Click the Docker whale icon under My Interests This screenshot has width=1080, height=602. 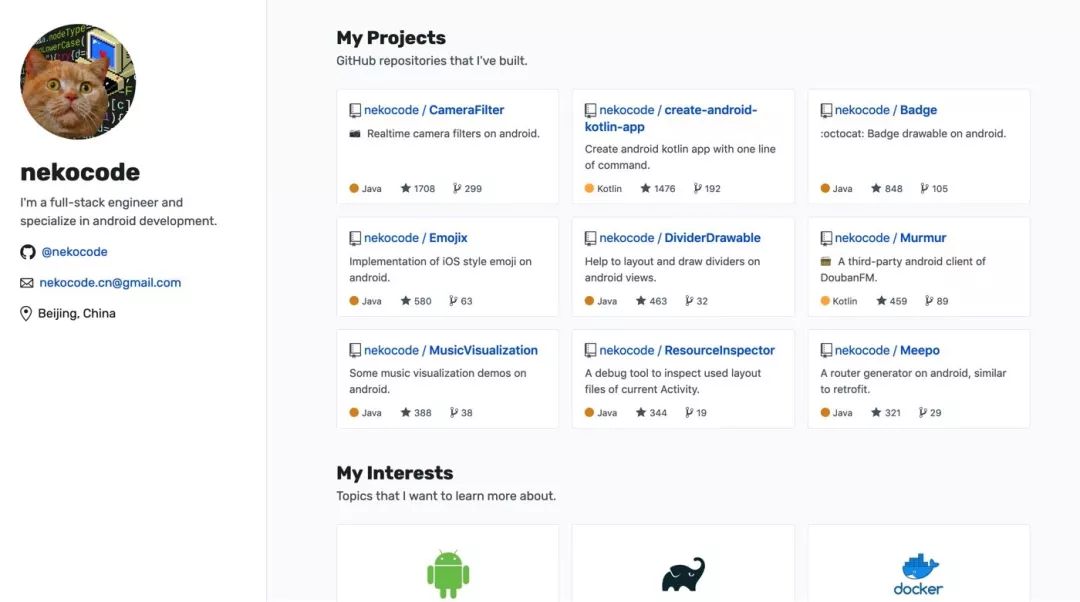[917, 568]
